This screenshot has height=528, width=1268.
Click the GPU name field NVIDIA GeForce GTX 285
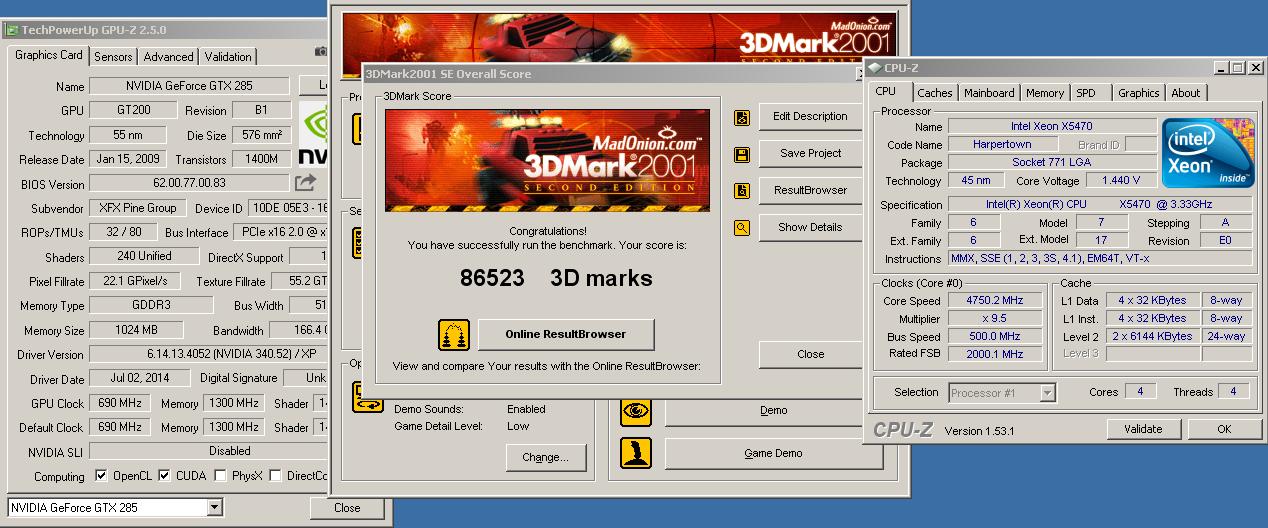190,87
